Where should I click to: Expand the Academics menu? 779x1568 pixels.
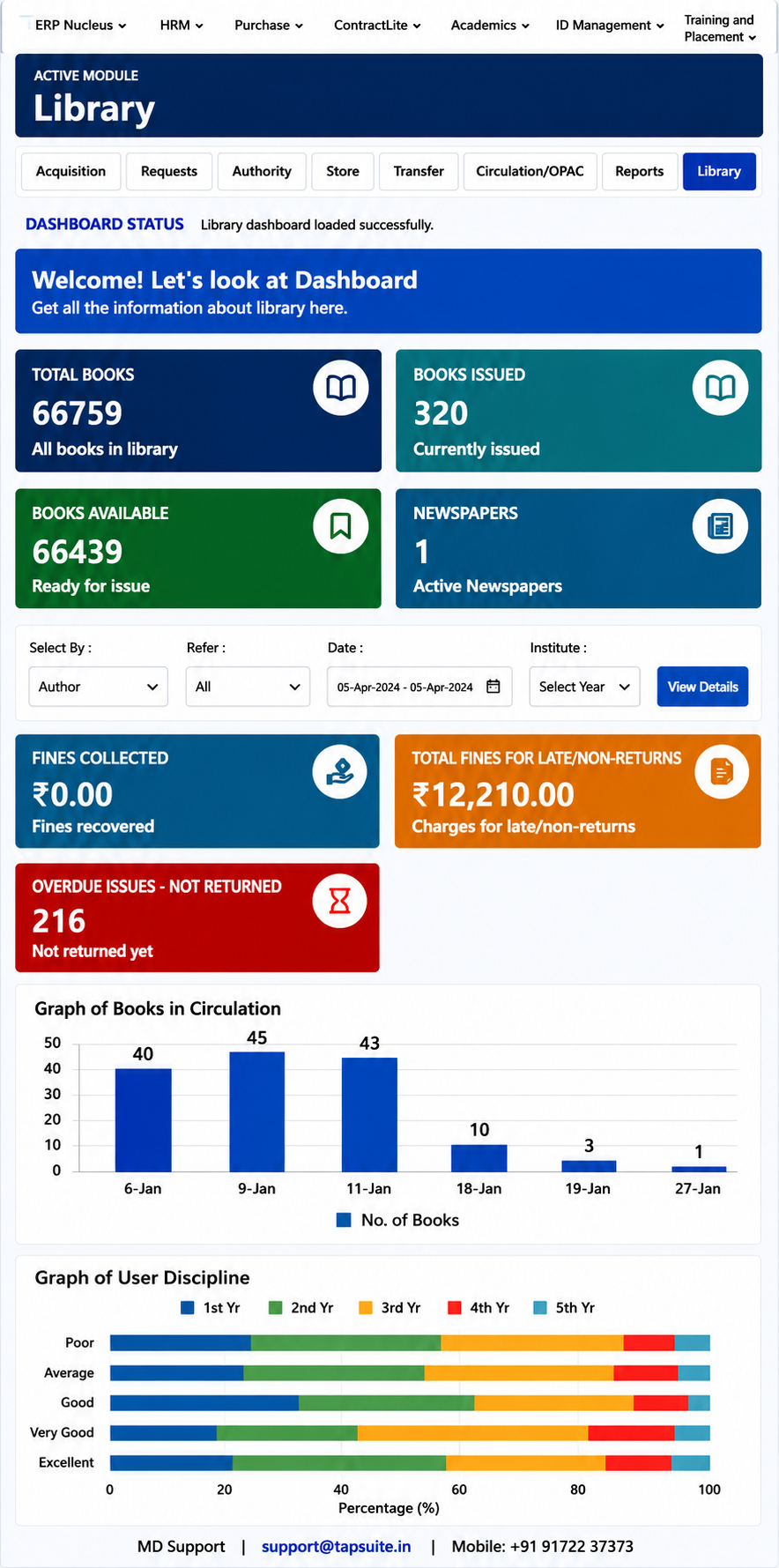tap(490, 26)
